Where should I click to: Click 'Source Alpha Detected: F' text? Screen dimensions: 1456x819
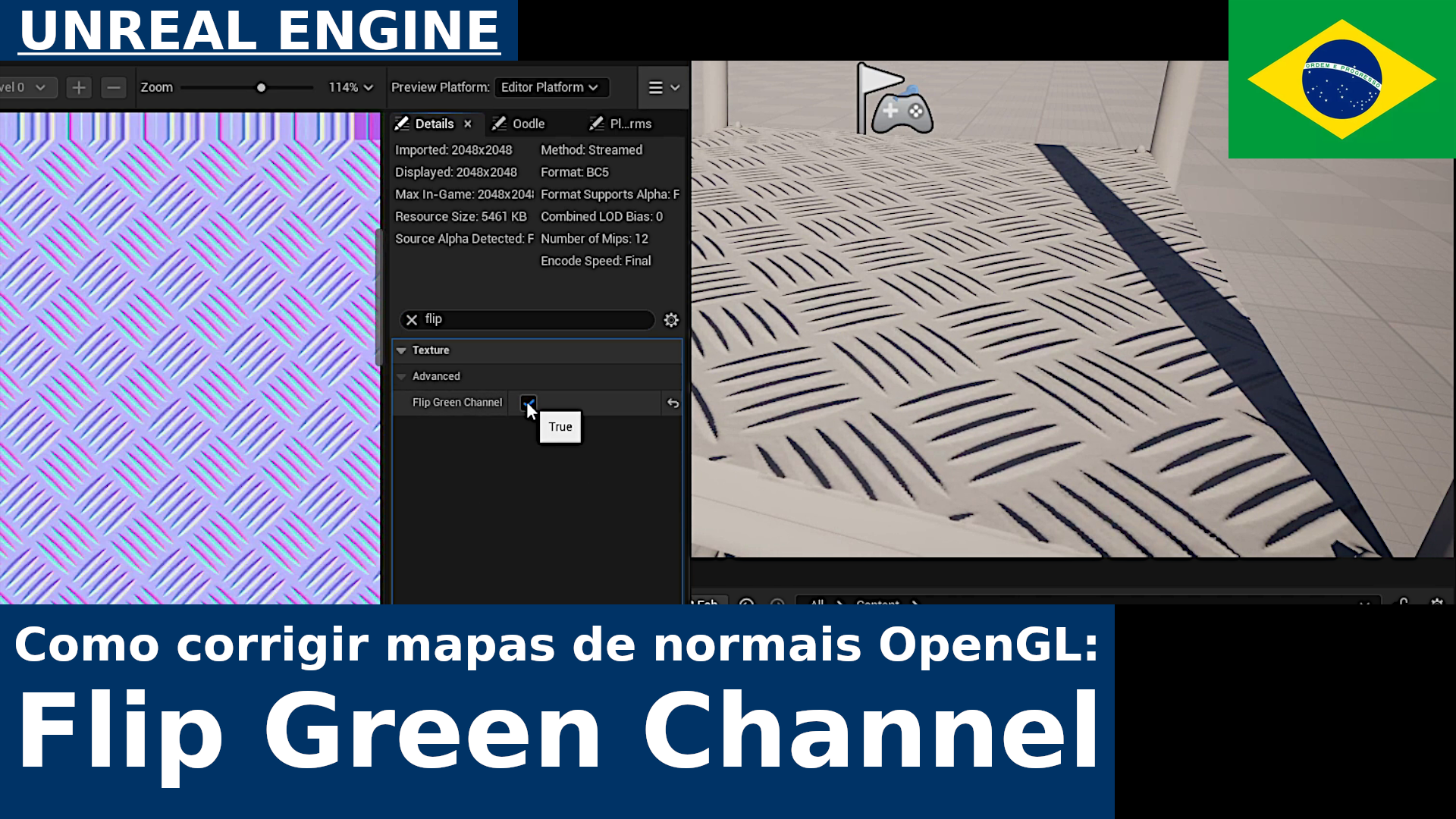coord(464,239)
